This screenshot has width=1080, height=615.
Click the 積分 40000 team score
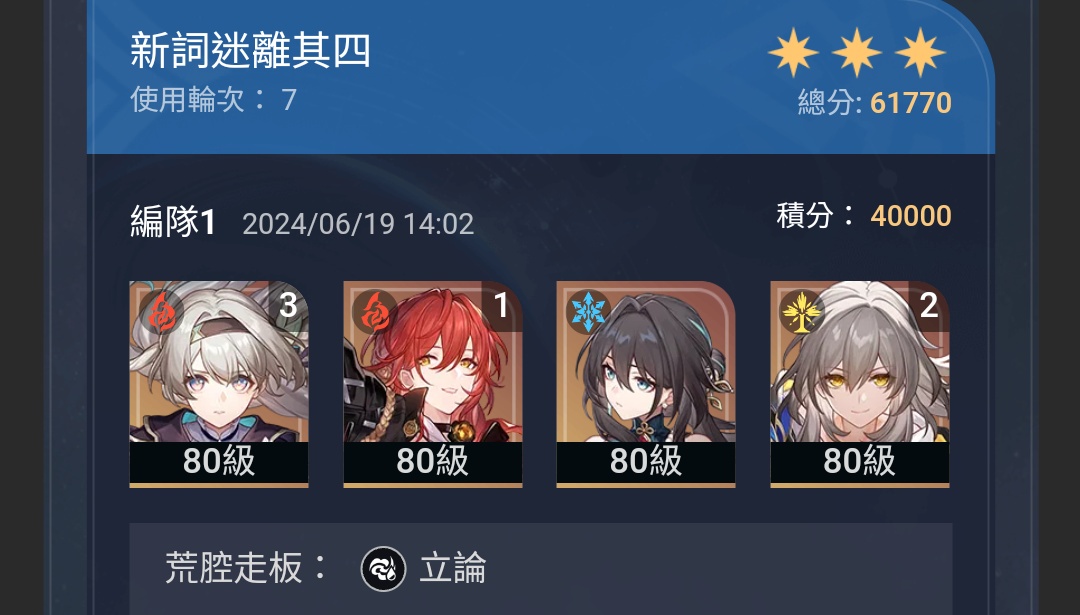point(864,216)
